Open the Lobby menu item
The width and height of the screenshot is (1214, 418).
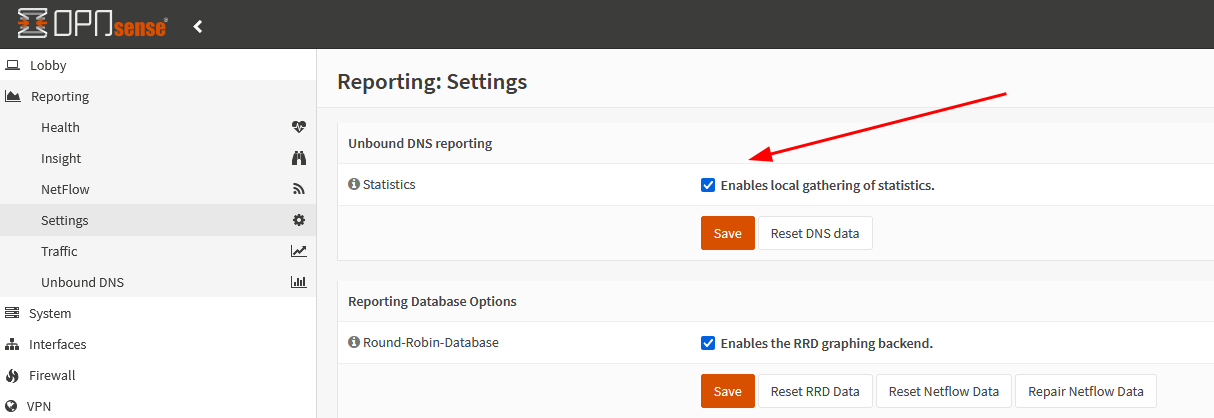(x=48, y=66)
